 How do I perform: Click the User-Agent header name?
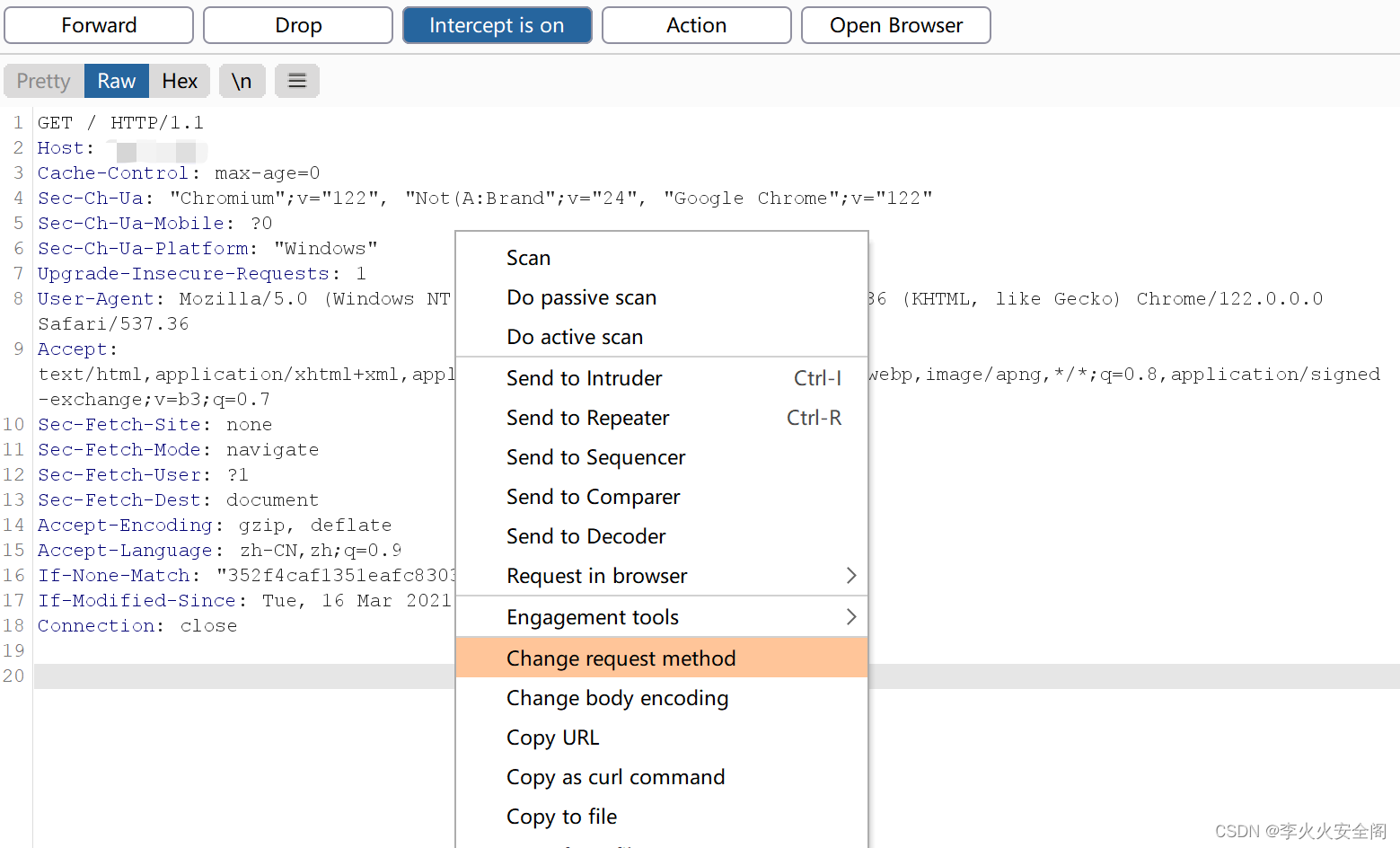coord(96,299)
